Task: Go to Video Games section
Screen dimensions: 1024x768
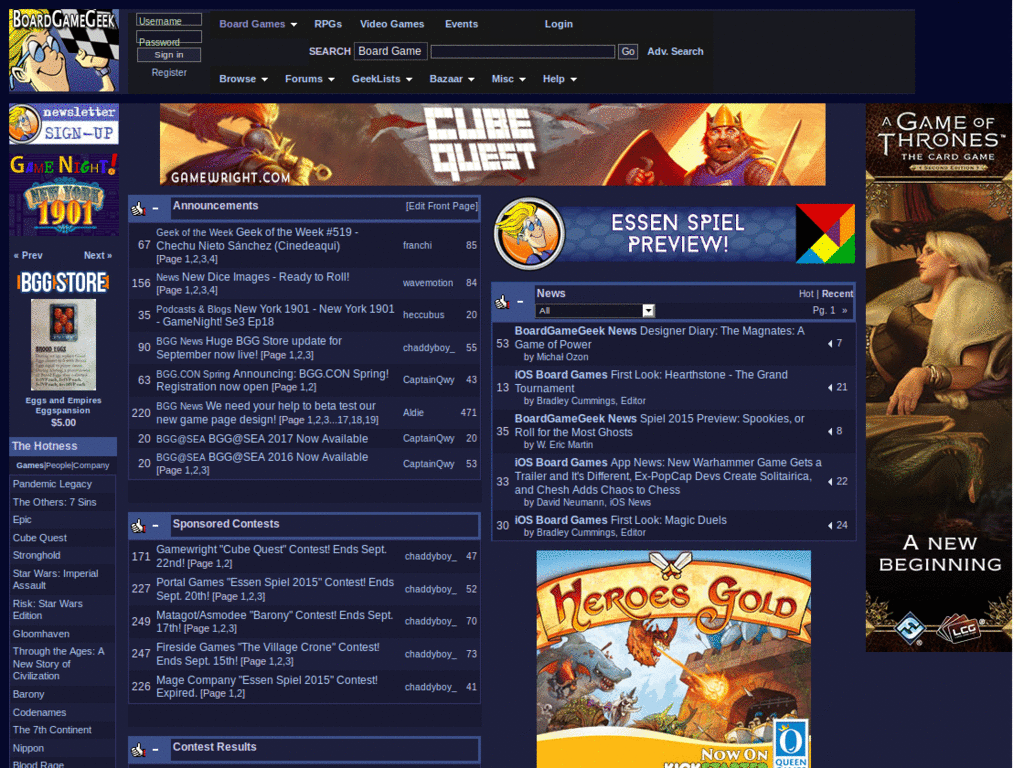Action: [392, 24]
